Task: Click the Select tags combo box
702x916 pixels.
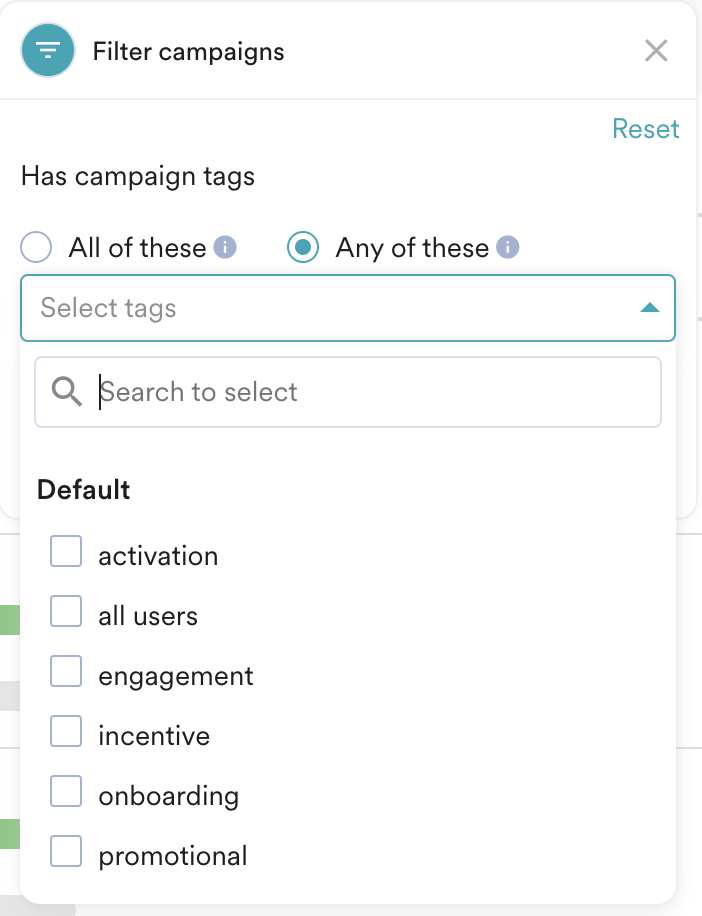Action: click(x=330, y=308)
